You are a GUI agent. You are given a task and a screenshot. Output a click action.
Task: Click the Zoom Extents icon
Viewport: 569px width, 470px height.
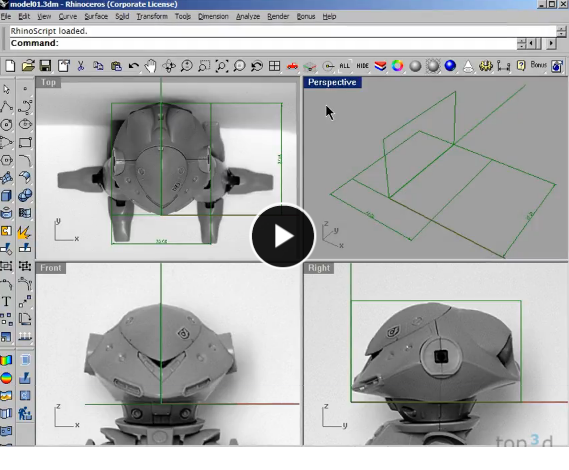pos(222,66)
